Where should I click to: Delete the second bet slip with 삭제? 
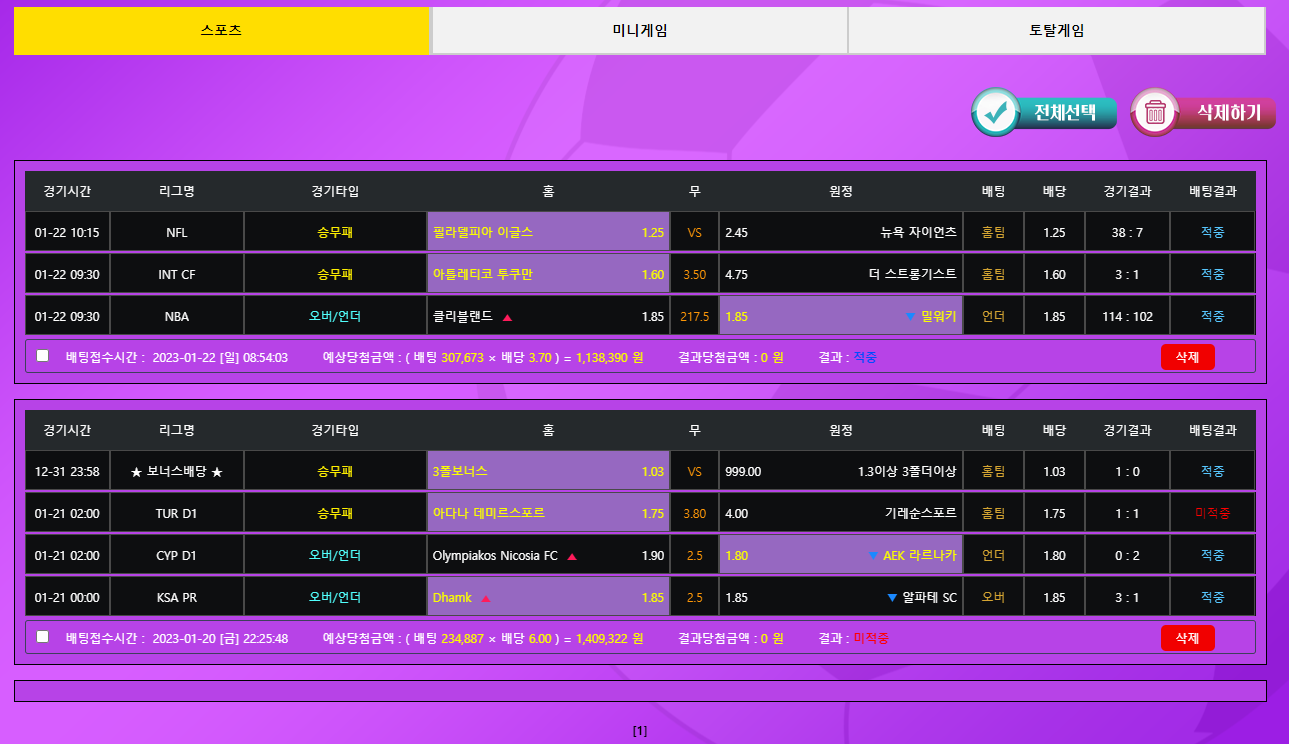point(1187,638)
